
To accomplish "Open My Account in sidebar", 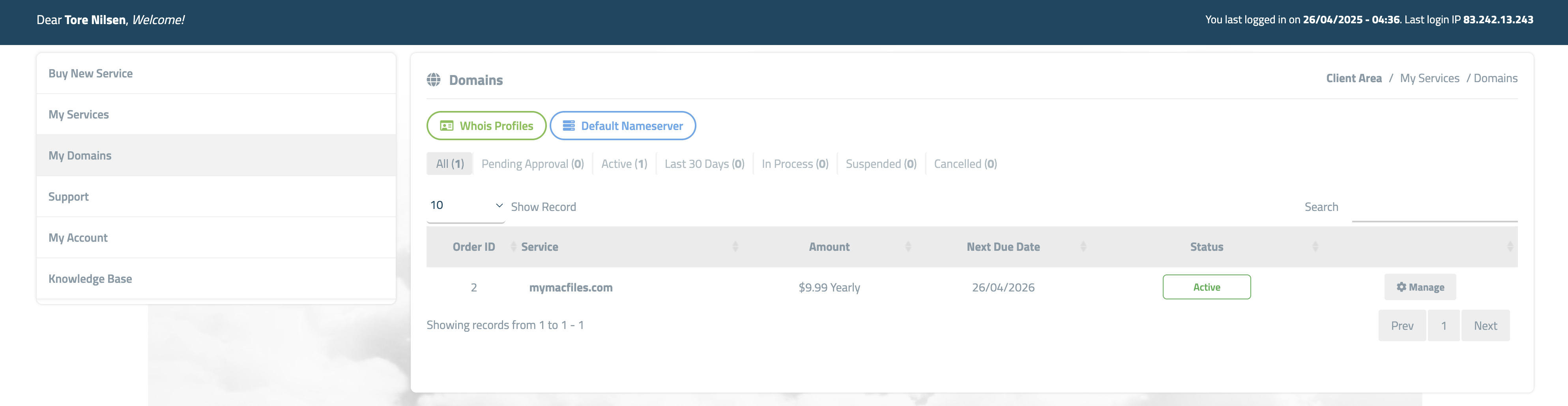I will 216,238.
